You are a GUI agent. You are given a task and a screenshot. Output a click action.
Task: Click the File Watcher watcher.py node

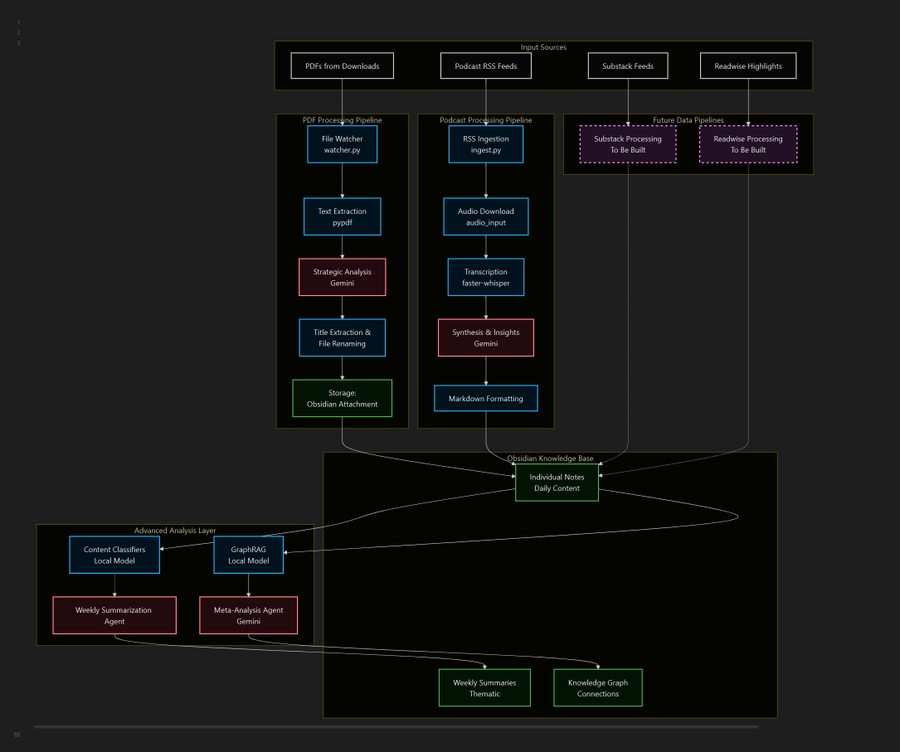coord(342,144)
